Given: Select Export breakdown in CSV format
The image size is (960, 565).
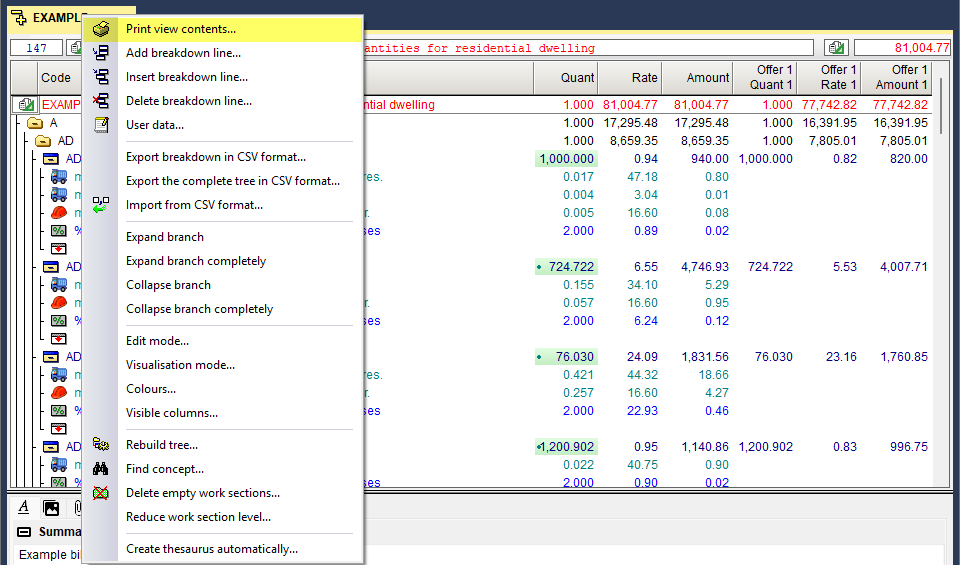Looking at the screenshot, I should [x=216, y=157].
